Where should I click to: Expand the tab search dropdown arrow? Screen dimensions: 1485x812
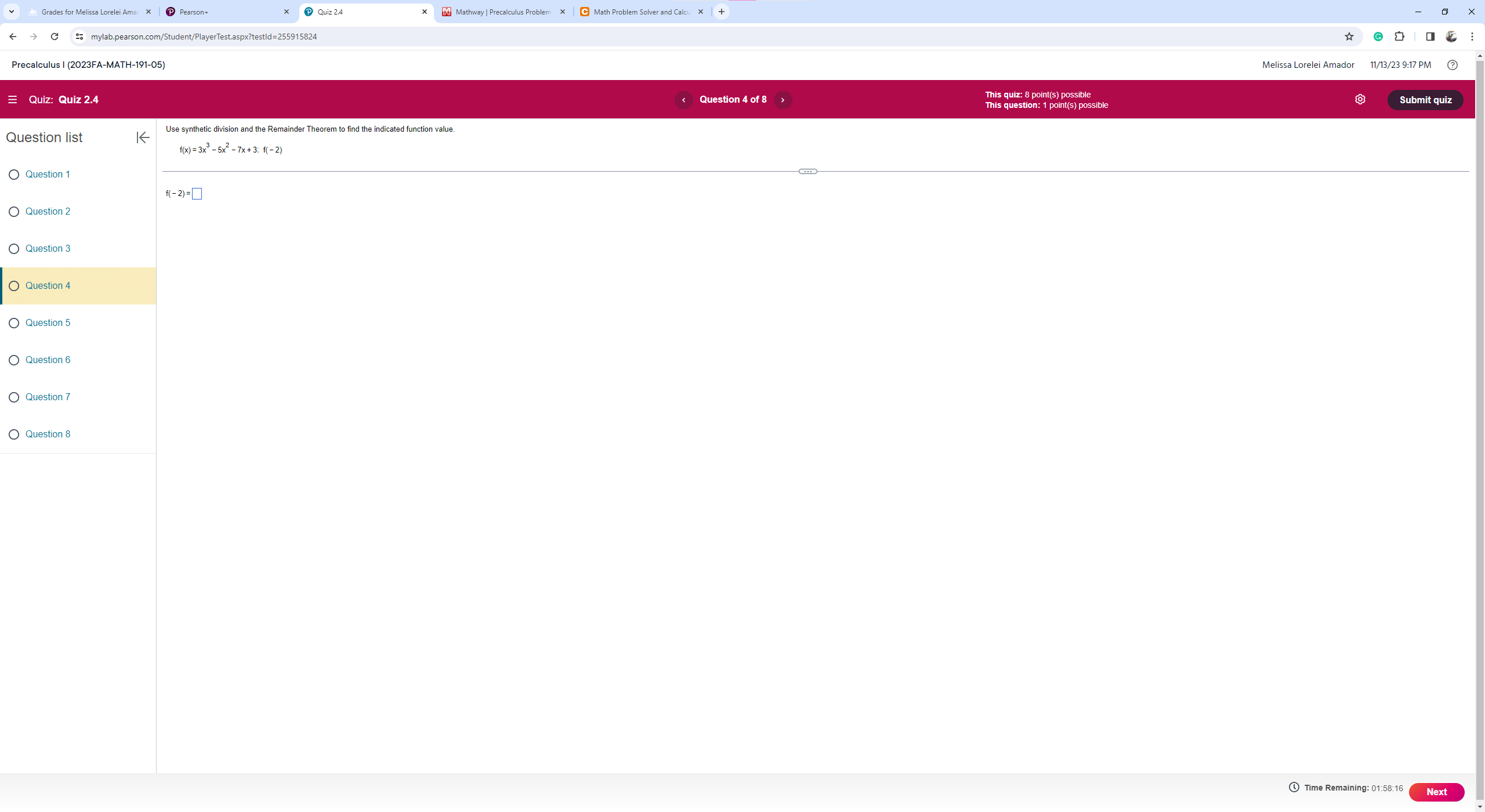click(x=11, y=12)
